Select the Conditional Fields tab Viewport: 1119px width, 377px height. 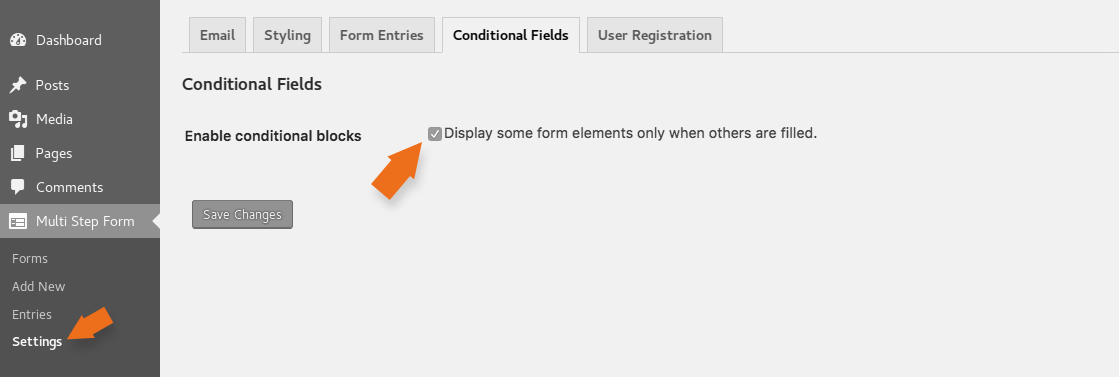[x=510, y=35]
